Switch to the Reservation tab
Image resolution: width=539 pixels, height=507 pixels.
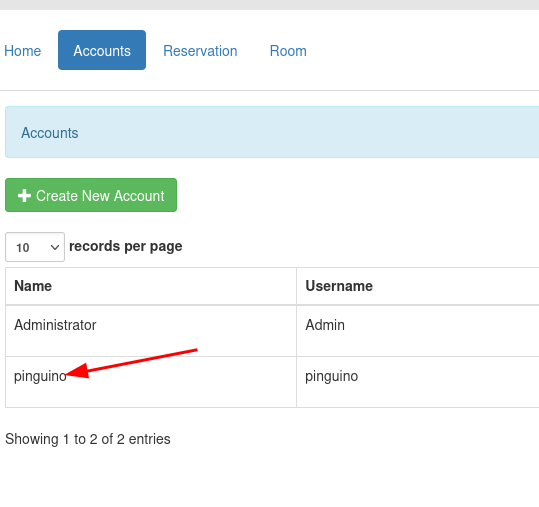[x=200, y=51]
